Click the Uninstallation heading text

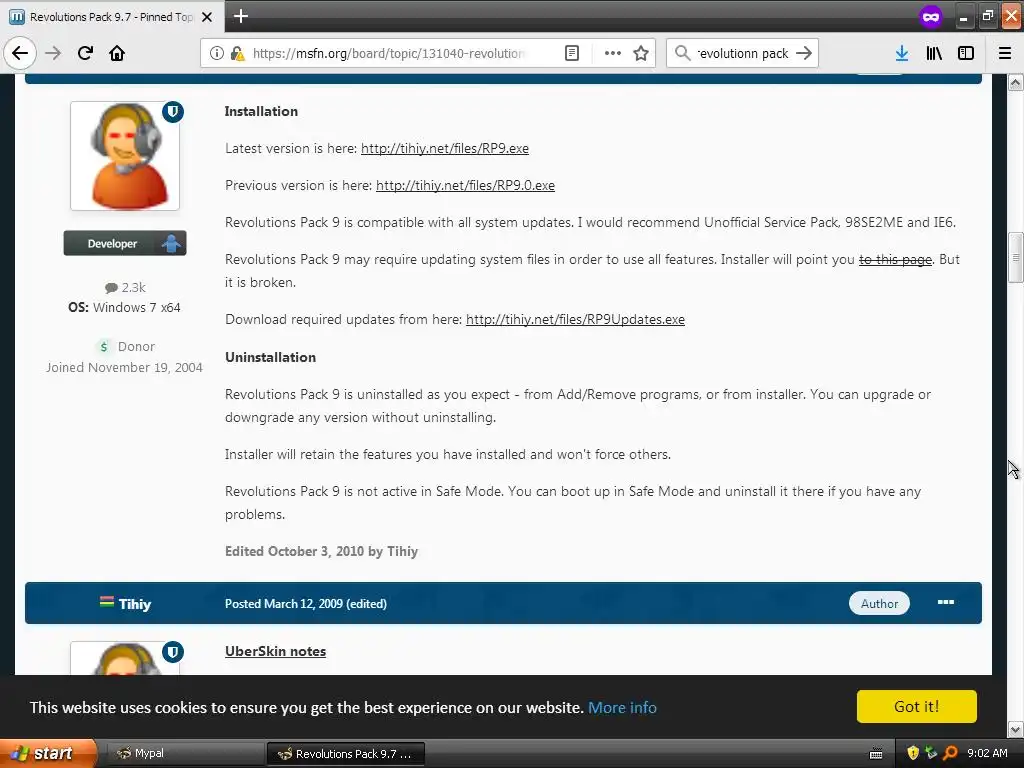[270, 357]
